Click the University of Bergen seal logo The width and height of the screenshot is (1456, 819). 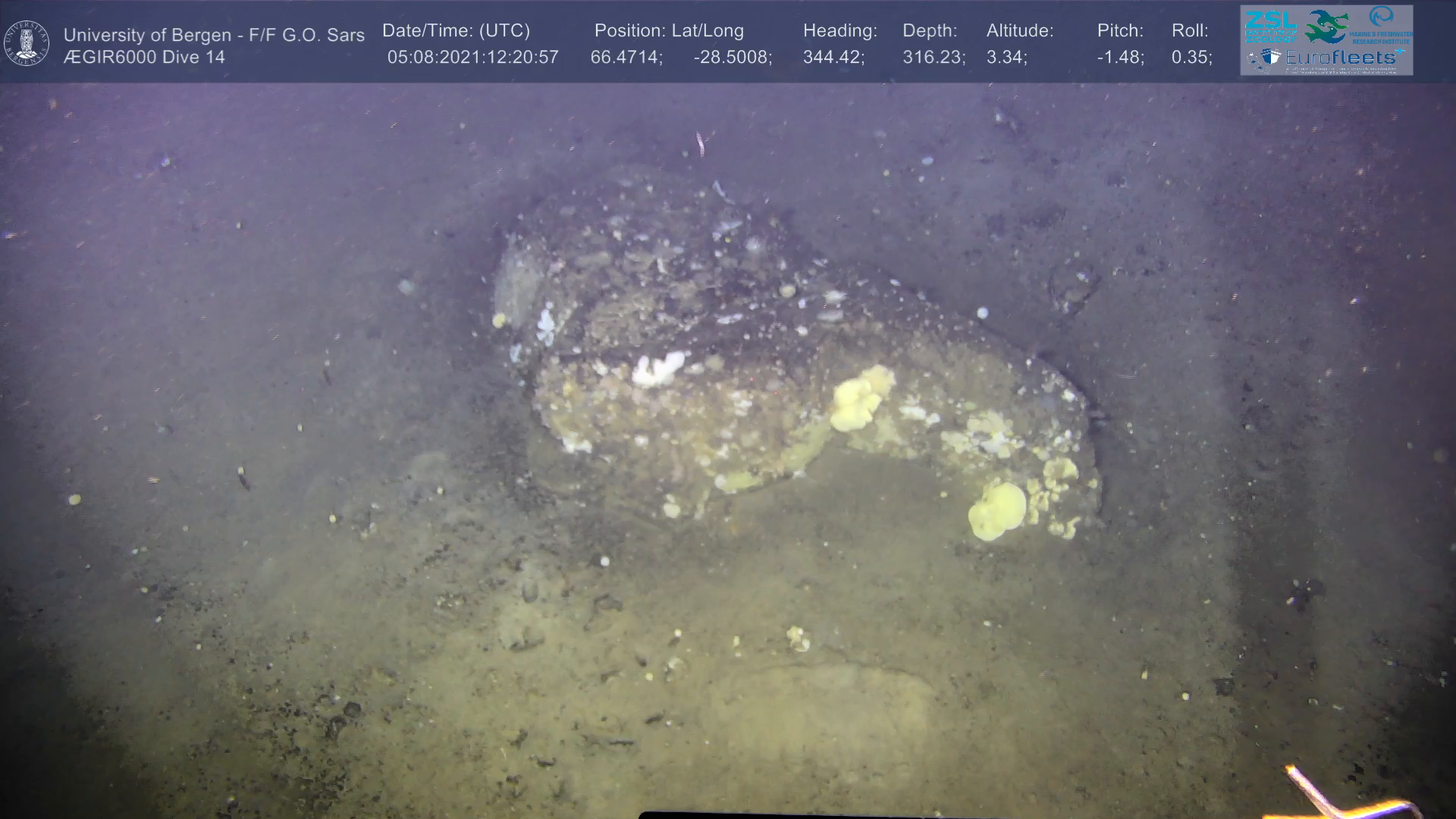[x=27, y=43]
